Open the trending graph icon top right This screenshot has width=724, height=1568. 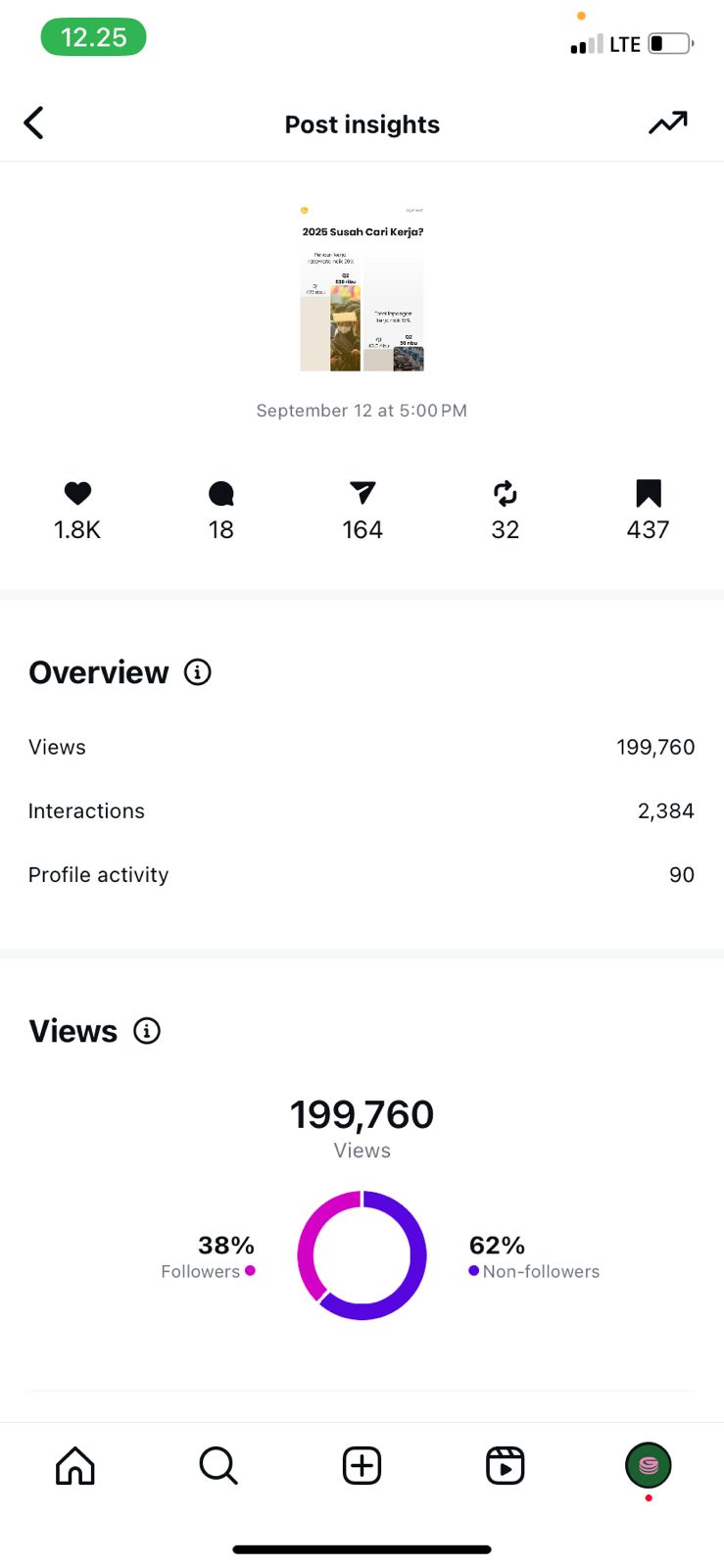coord(668,123)
